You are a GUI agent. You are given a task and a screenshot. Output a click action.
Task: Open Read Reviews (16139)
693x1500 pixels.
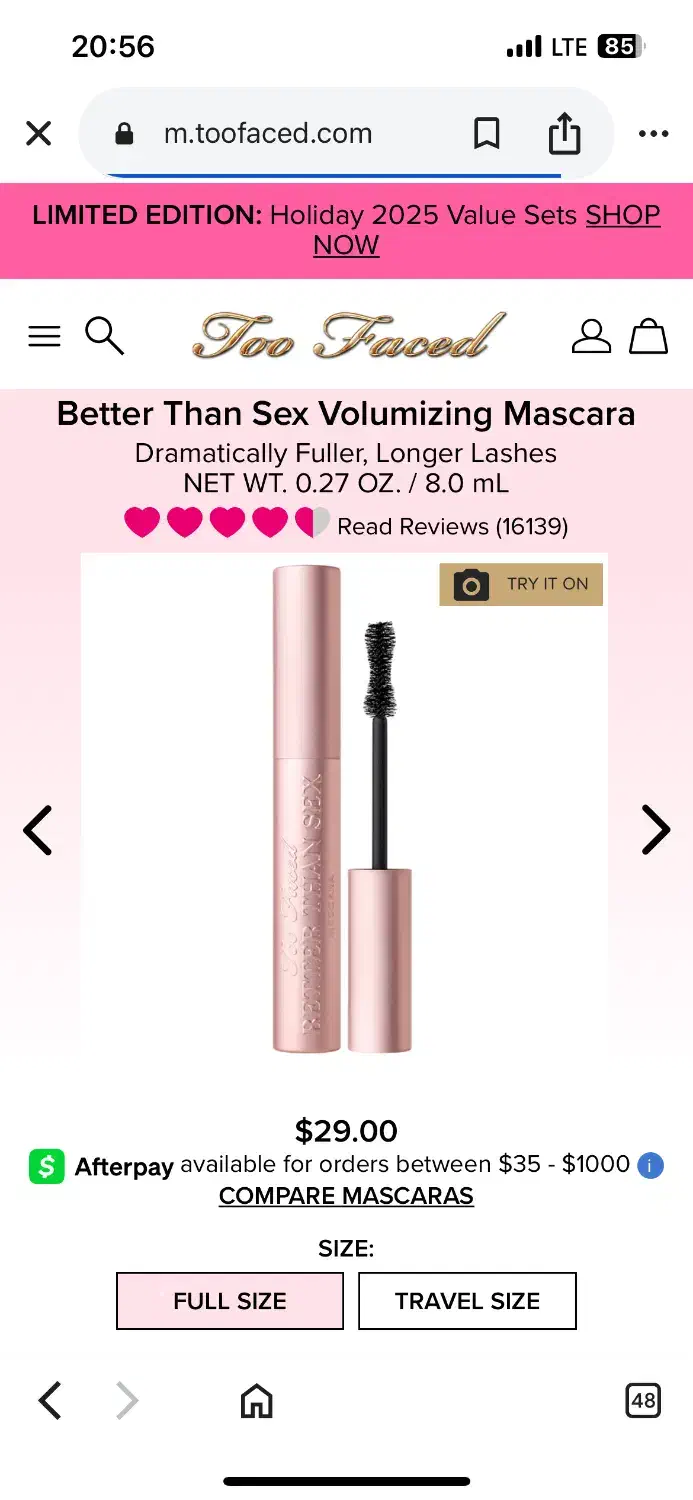pos(453,526)
